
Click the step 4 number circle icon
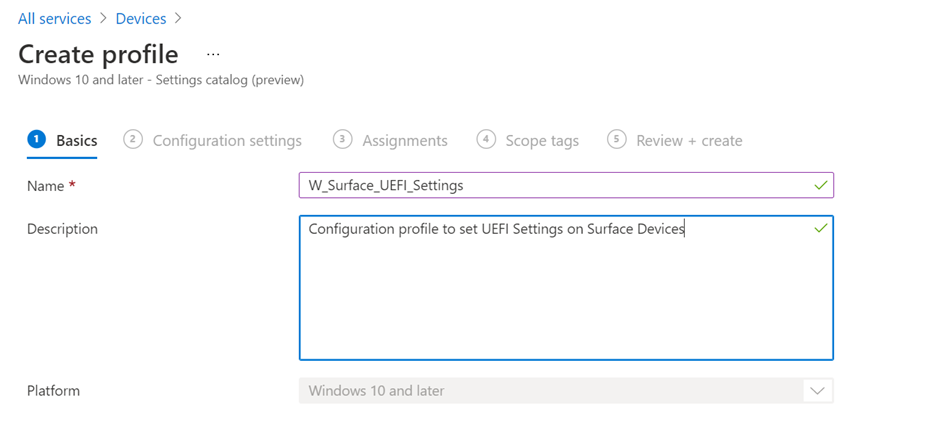click(486, 140)
